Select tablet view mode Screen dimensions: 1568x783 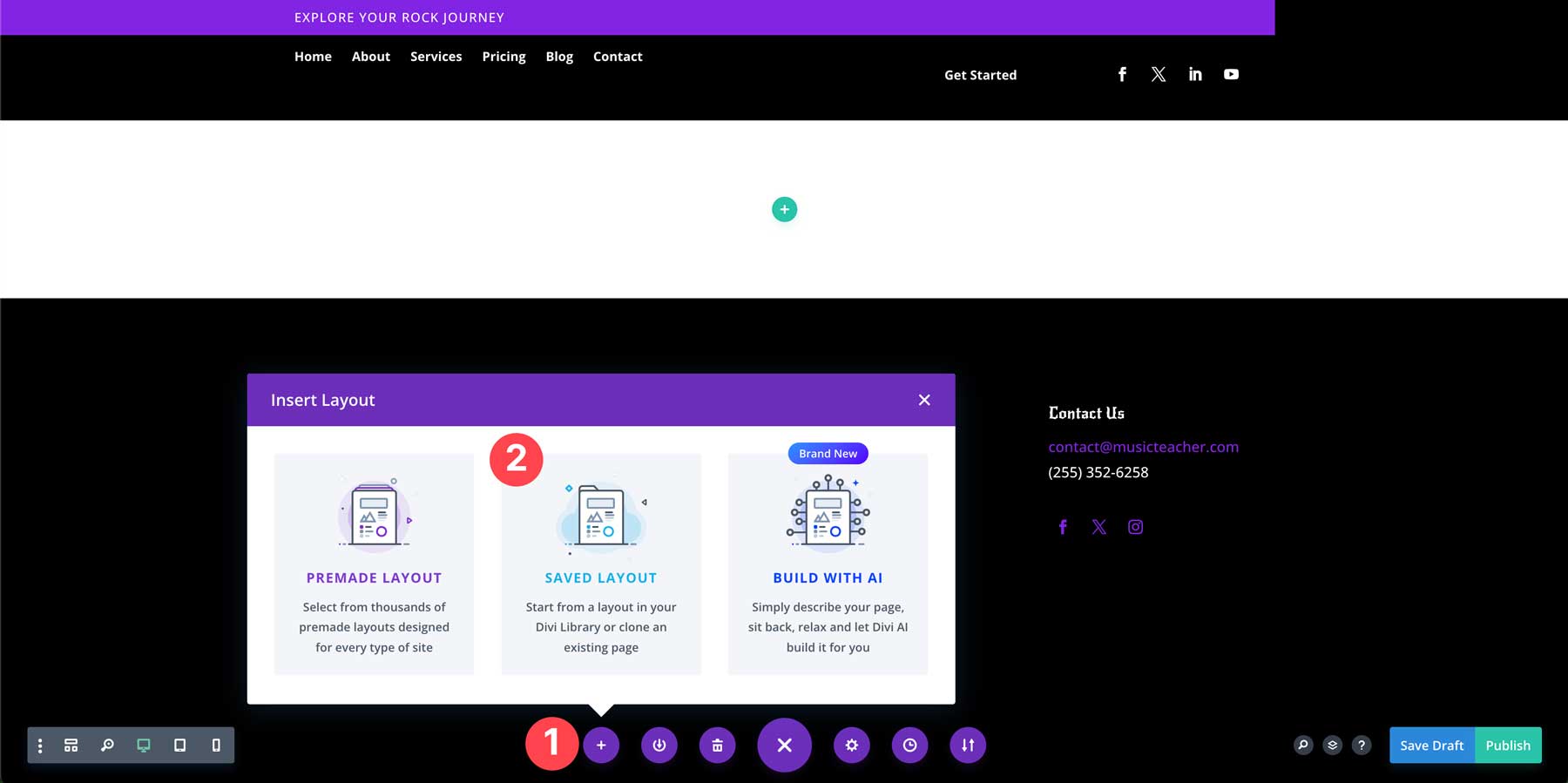click(179, 746)
